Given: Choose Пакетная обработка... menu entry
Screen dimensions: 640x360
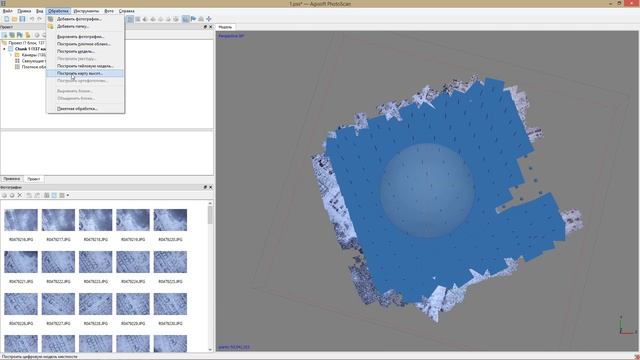Looking at the screenshot, I should [x=85, y=109].
